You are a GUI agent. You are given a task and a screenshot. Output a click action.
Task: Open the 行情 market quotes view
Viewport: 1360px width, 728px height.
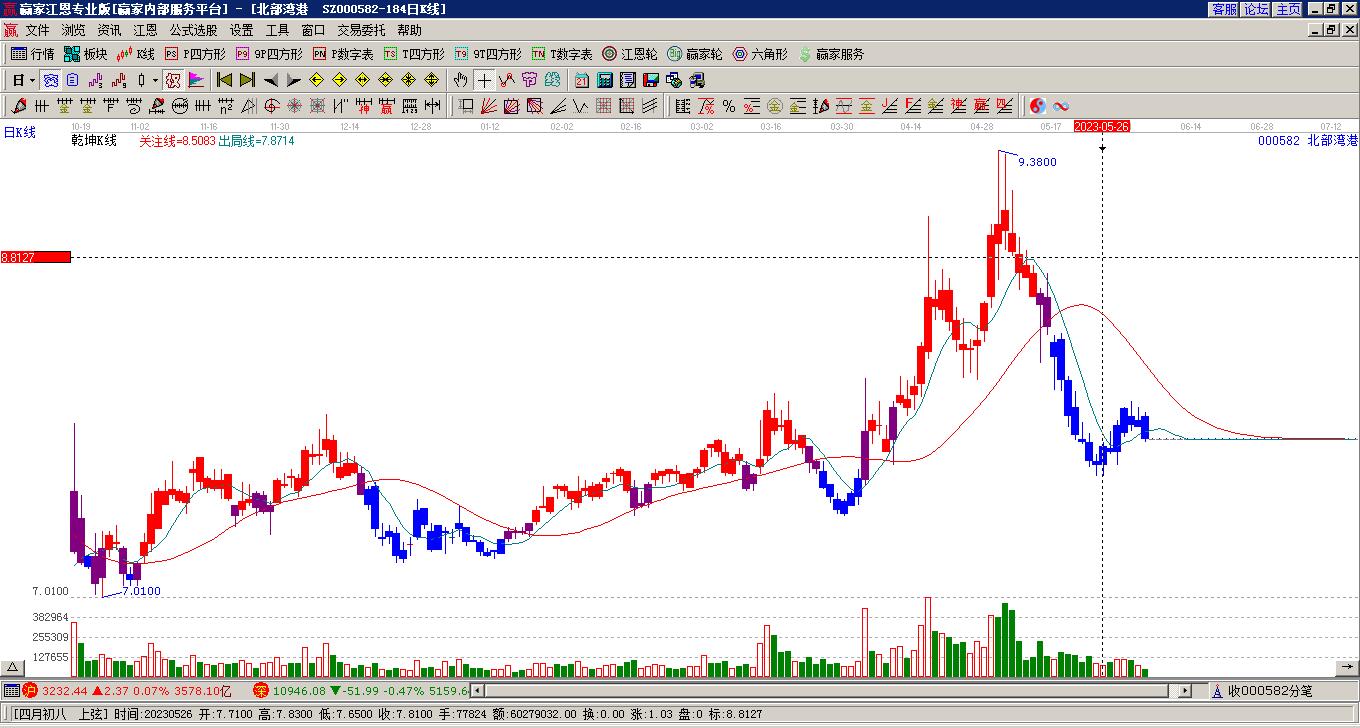coord(32,54)
